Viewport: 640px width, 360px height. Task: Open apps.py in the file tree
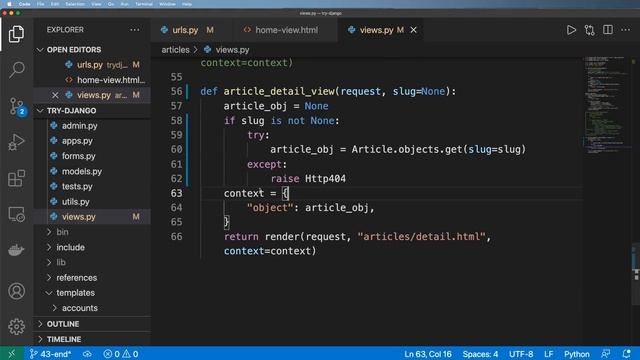pos(77,141)
